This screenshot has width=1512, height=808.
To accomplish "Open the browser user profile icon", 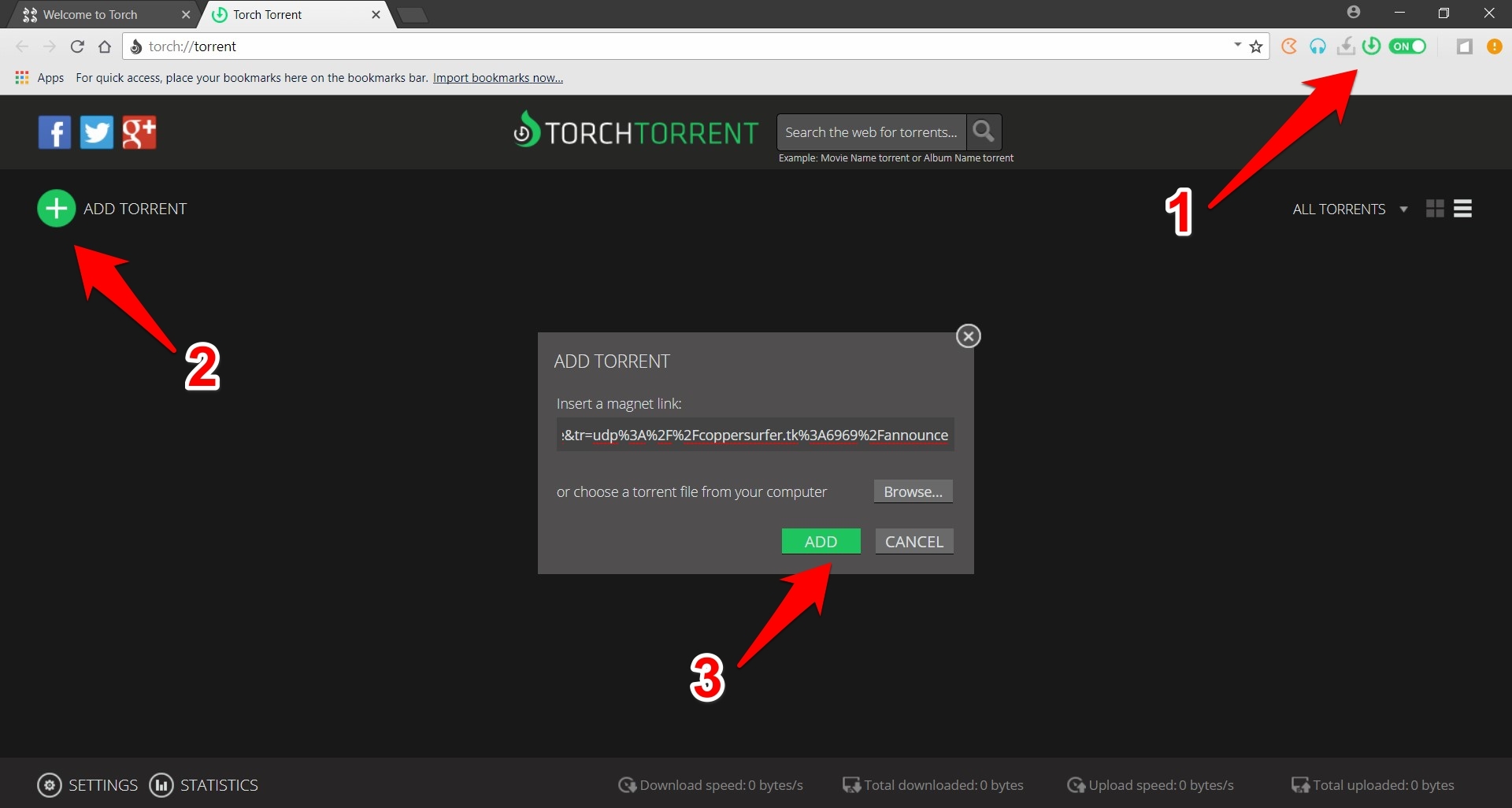I will click(x=1354, y=12).
